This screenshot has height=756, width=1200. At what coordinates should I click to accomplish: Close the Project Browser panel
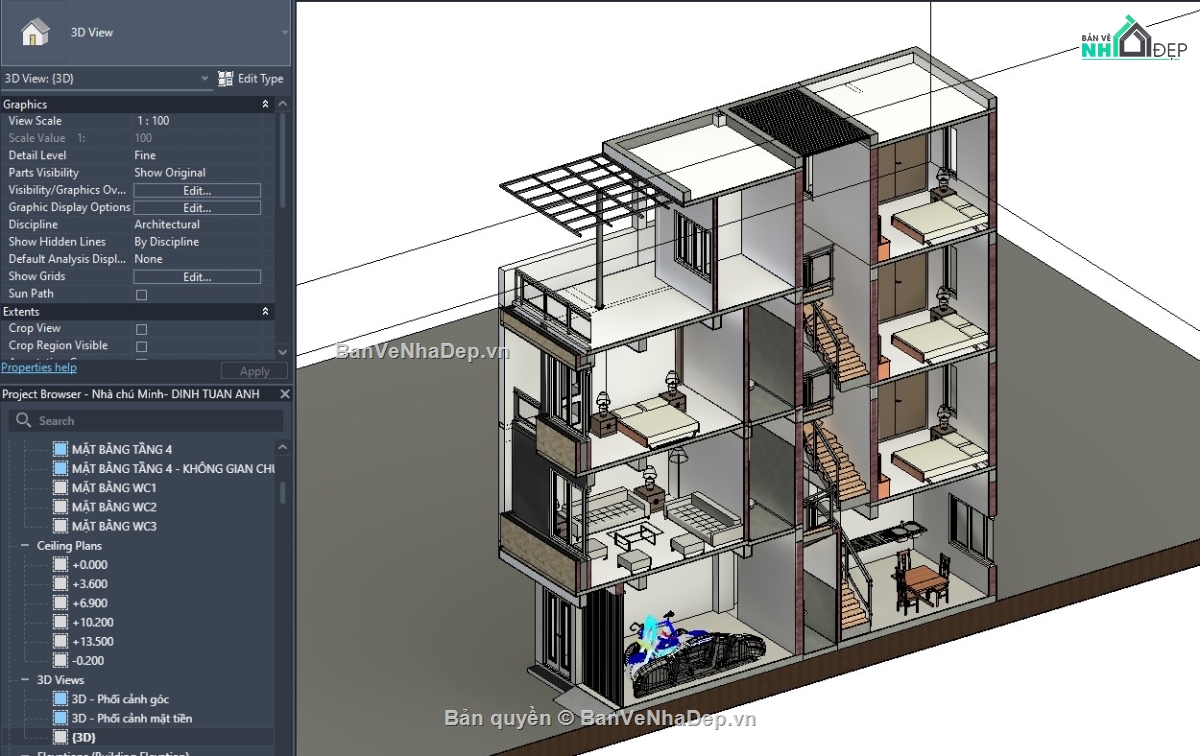(x=284, y=394)
